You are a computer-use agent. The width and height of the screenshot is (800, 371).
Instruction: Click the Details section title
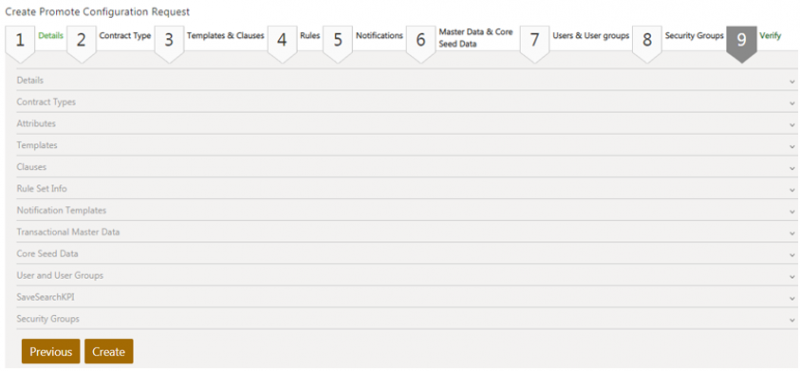click(30, 81)
